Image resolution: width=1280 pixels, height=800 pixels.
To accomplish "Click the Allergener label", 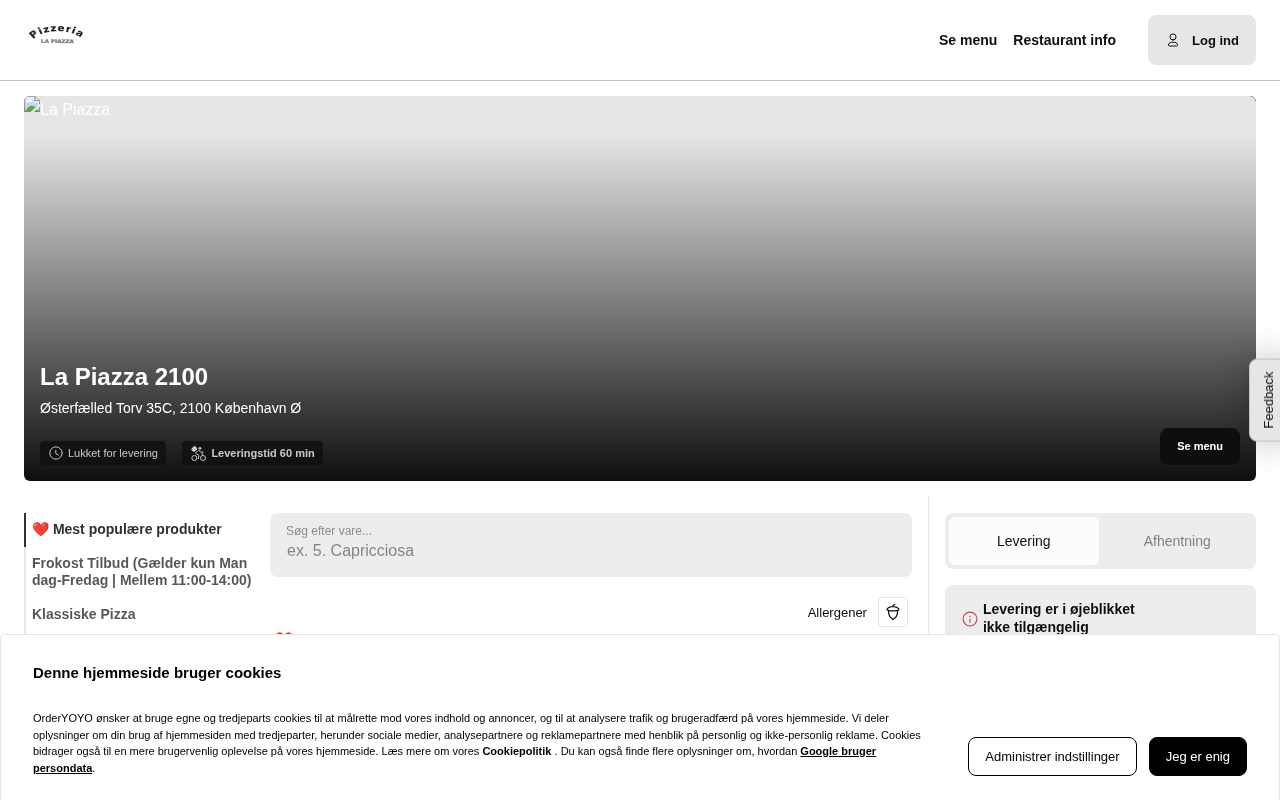I will 837,612.
